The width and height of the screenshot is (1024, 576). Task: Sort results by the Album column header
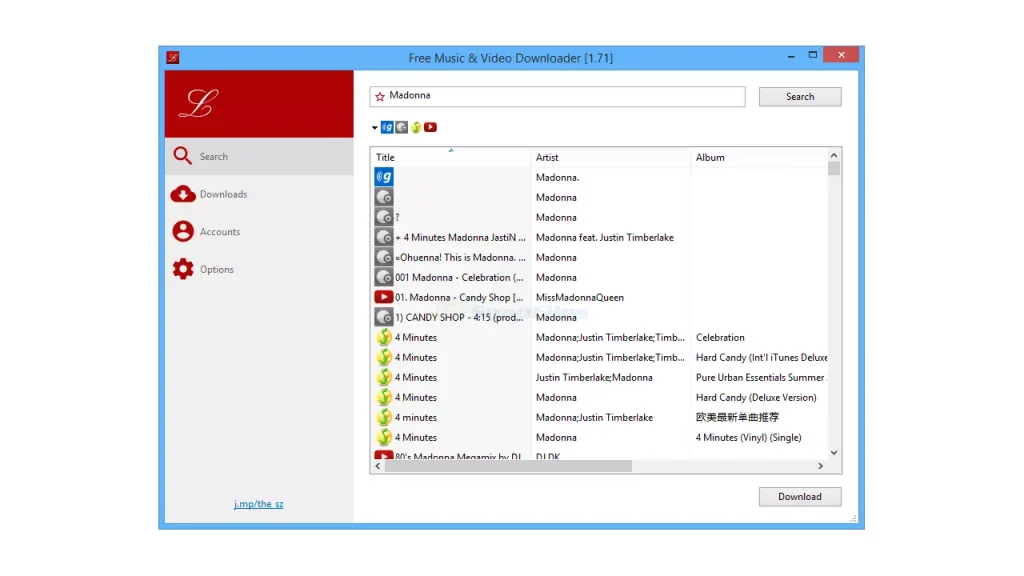pyautogui.click(x=759, y=157)
